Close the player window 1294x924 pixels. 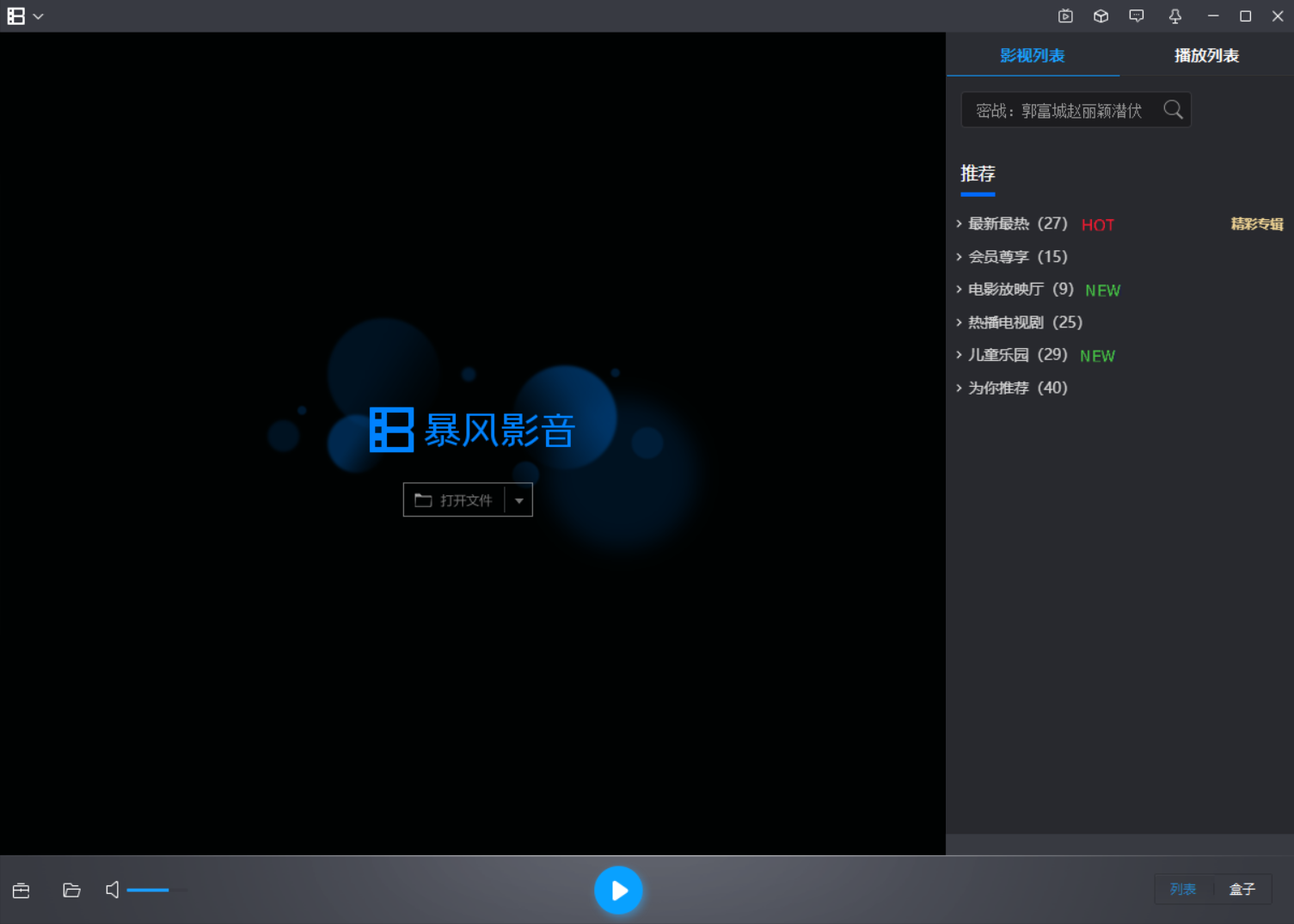pos(1278,16)
